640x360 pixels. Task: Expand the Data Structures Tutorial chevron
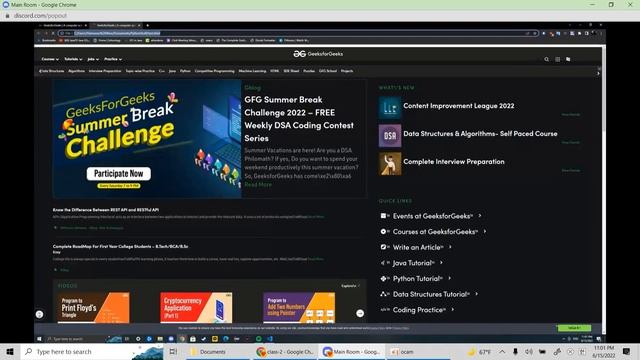point(476,294)
